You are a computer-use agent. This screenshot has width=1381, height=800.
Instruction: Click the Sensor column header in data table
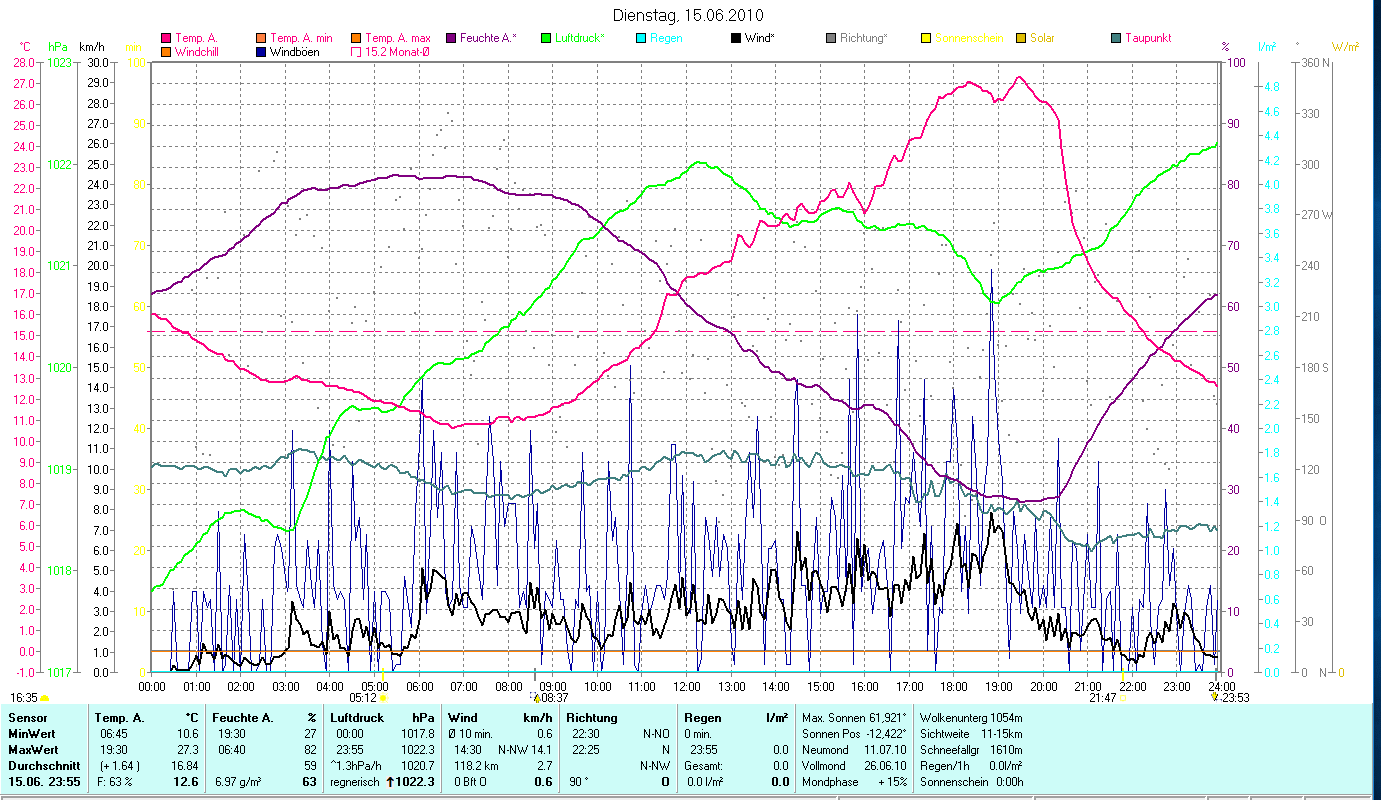26,717
